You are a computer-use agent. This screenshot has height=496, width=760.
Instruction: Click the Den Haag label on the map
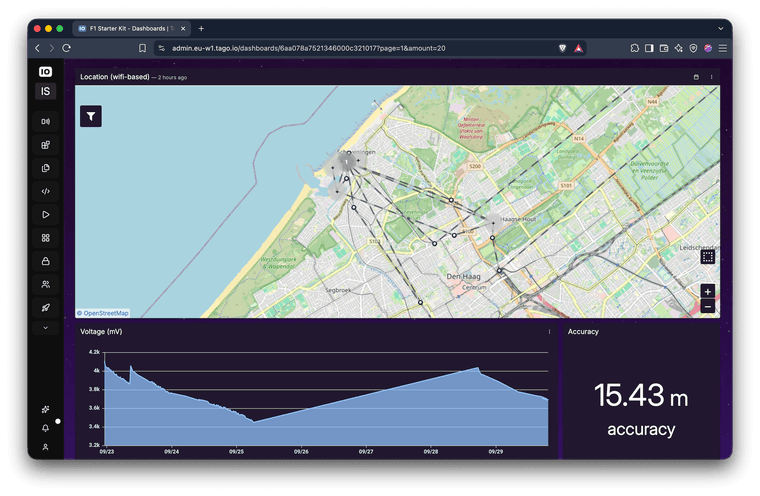point(463,276)
